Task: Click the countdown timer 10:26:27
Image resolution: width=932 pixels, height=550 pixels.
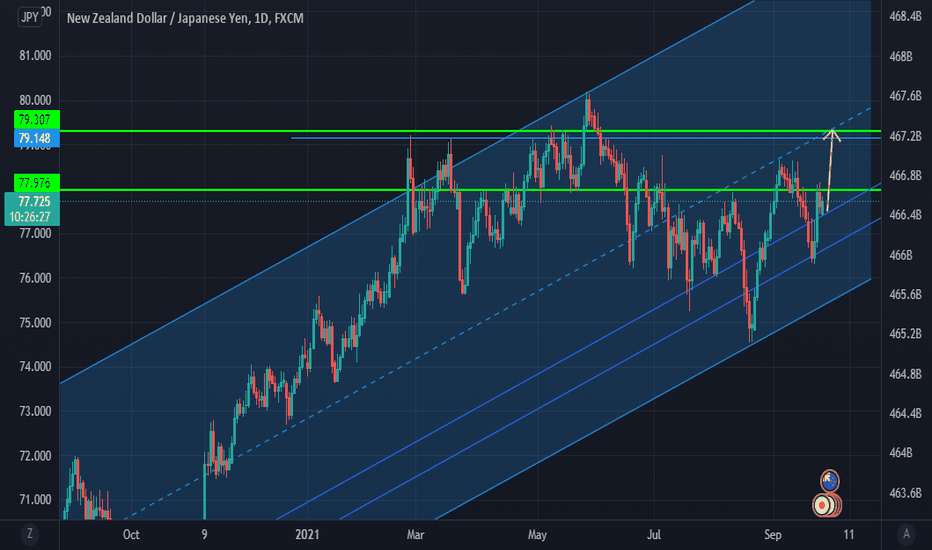Action: click(x=30, y=217)
